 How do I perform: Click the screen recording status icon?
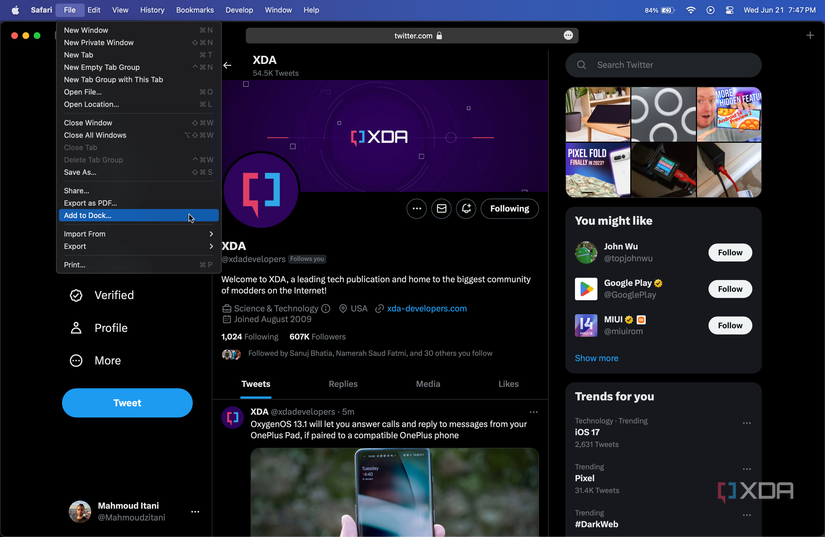710,10
